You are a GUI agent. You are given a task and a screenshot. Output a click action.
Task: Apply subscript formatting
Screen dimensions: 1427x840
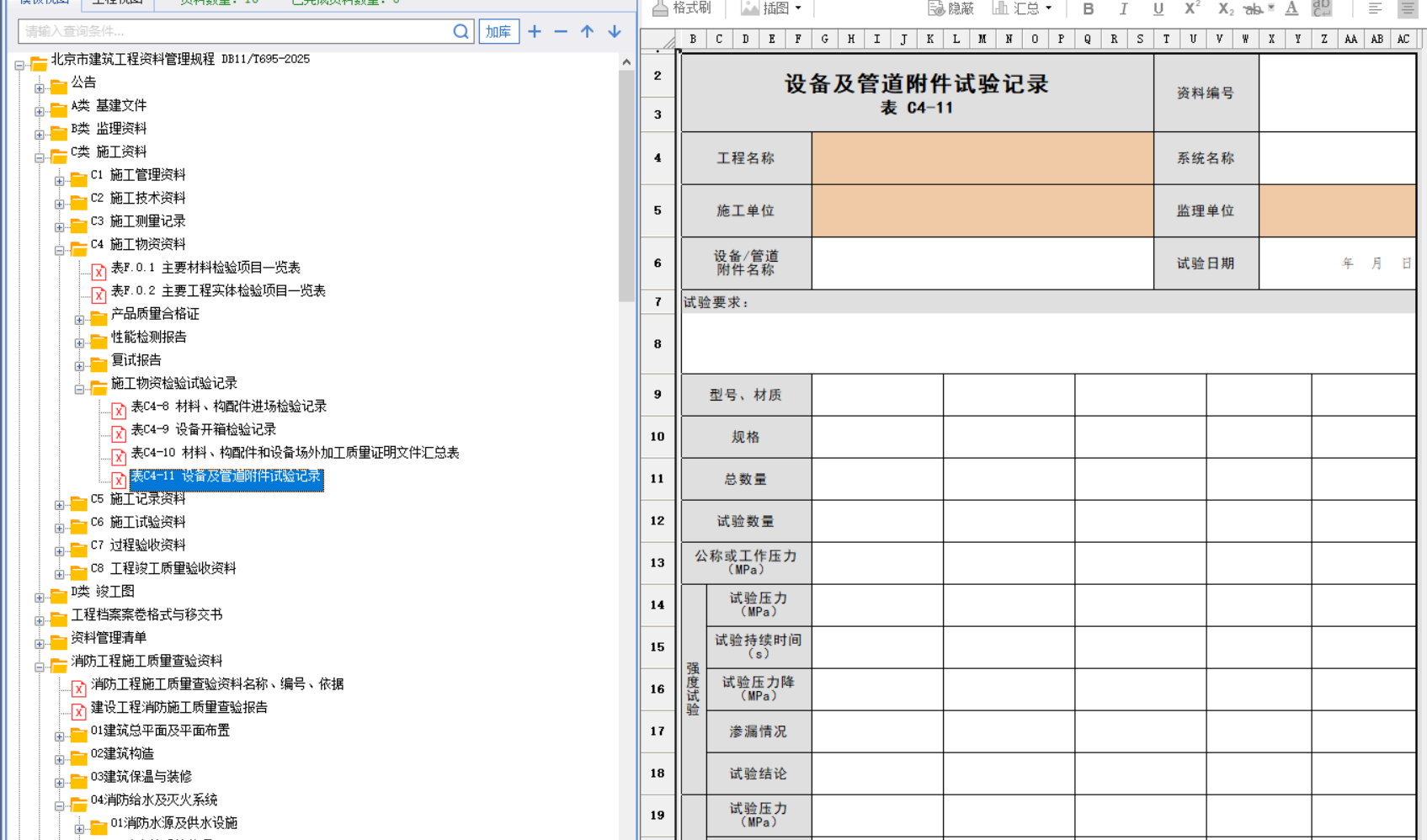coord(1226,8)
